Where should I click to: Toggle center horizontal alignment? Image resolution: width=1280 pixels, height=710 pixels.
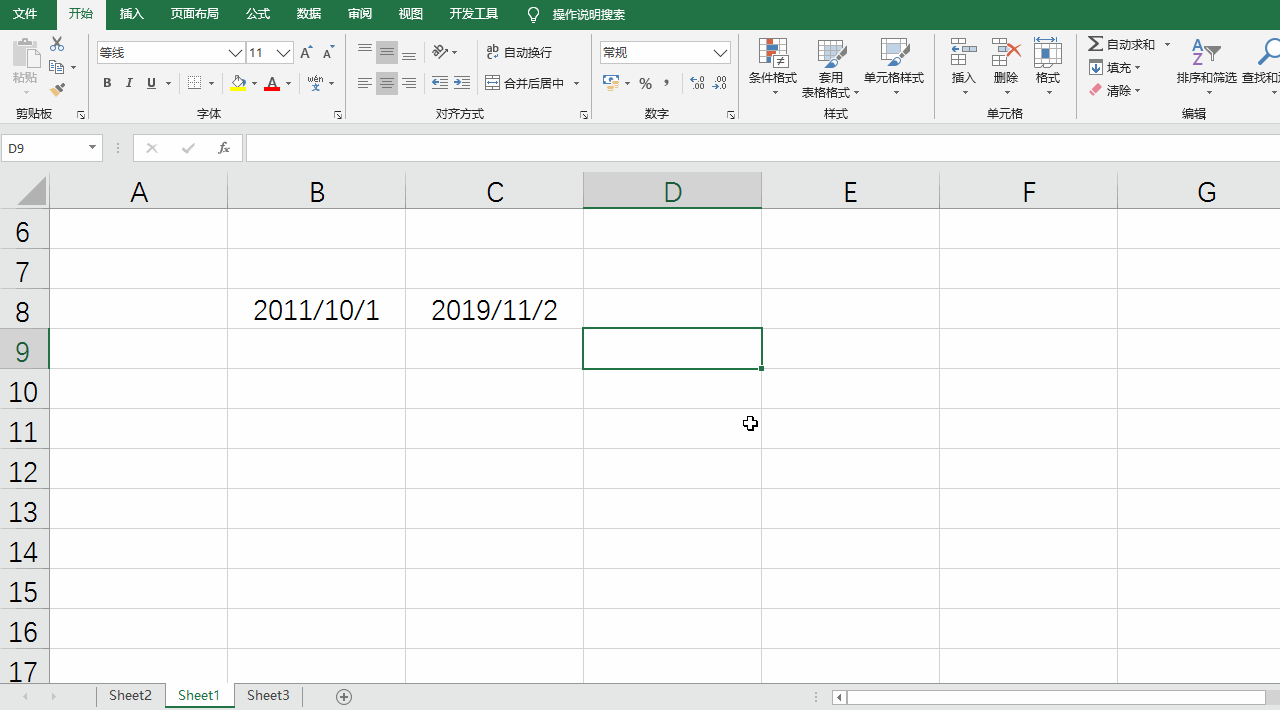tap(387, 84)
